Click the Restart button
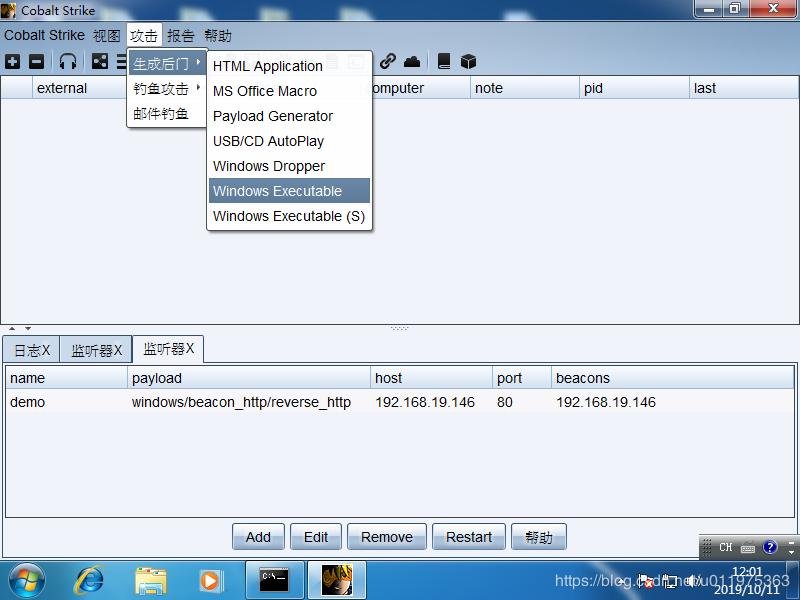Image resolution: width=800 pixels, height=600 pixels. [469, 537]
